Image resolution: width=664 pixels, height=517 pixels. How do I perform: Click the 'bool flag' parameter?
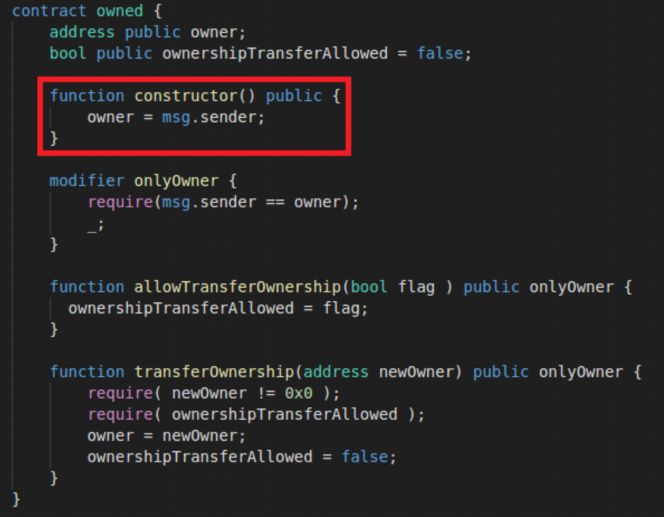tap(393, 288)
